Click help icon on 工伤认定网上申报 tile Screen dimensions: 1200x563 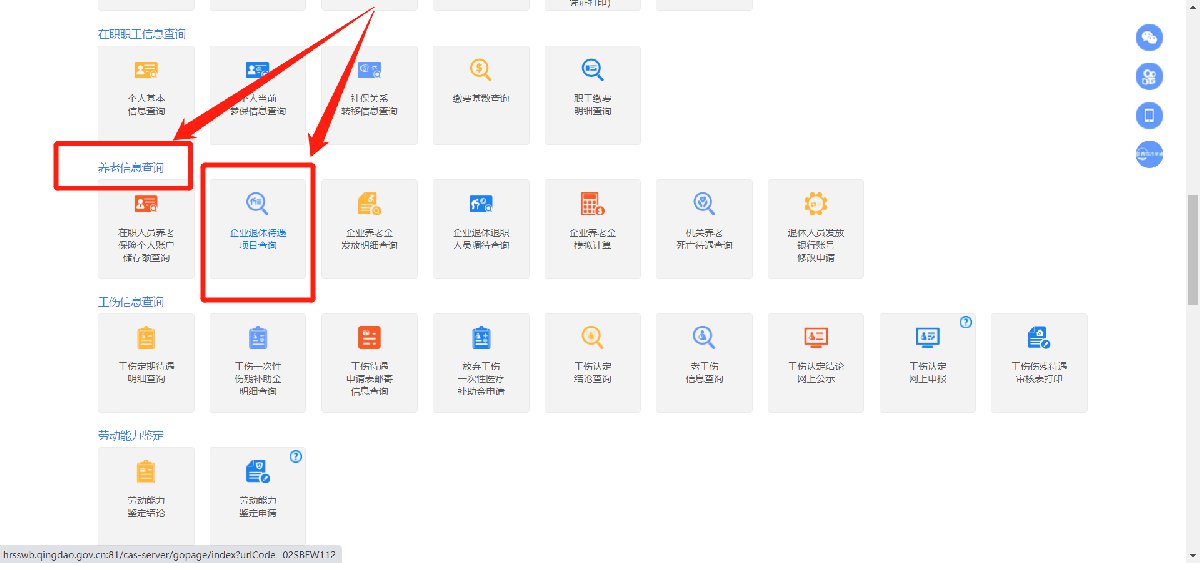965,322
